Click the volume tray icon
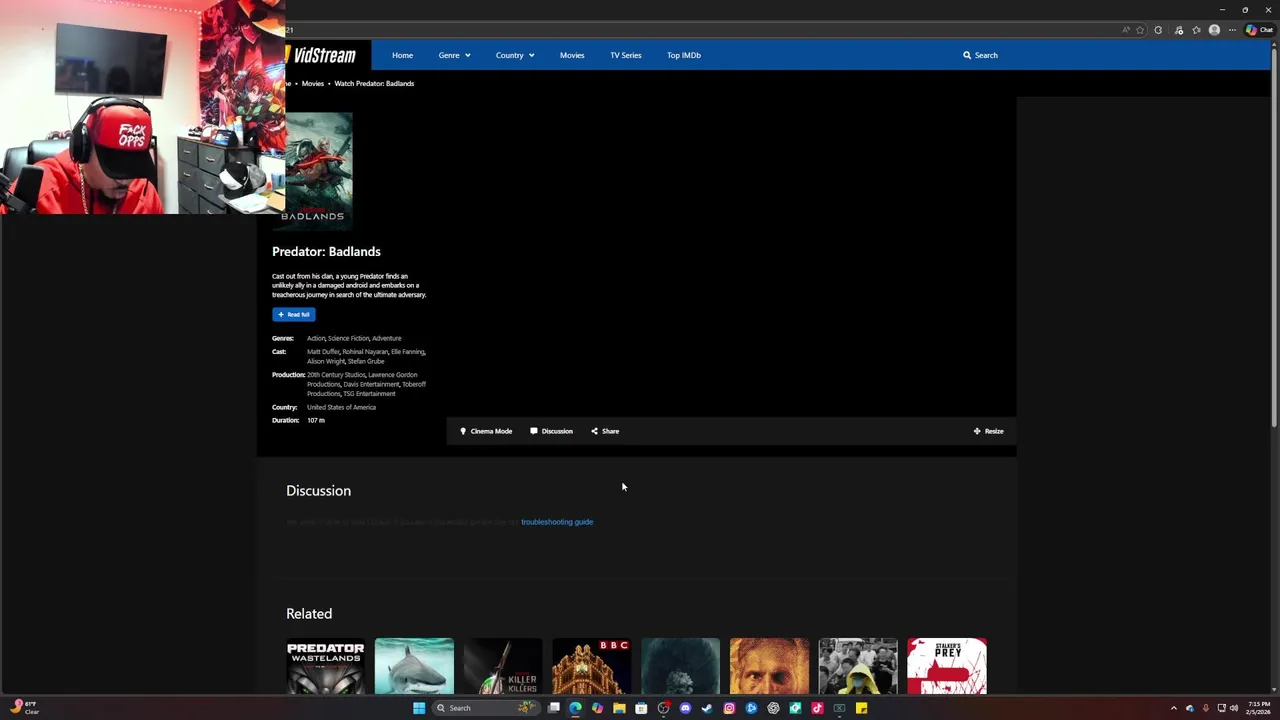Screen dimensions: 1280x720 1234,708
